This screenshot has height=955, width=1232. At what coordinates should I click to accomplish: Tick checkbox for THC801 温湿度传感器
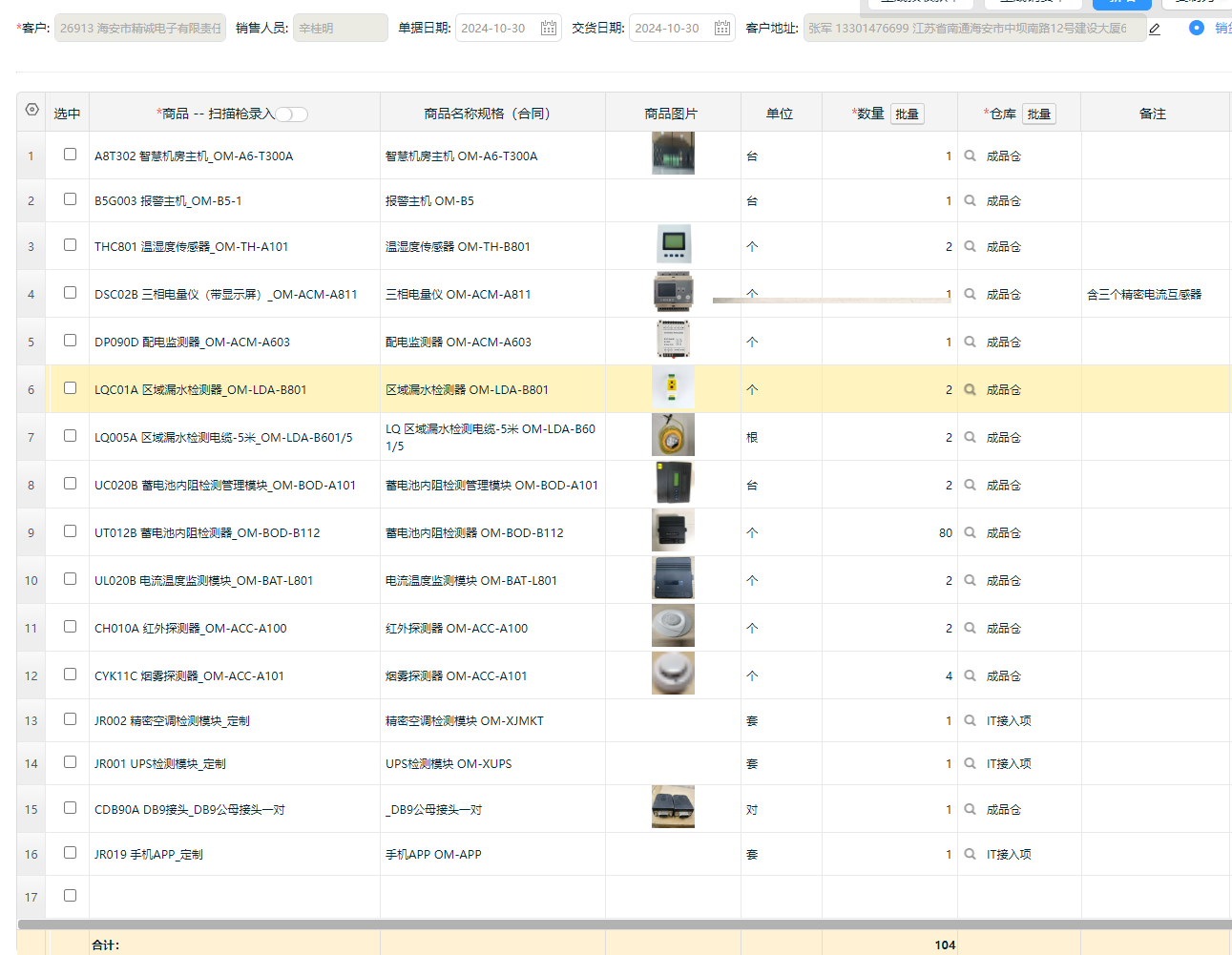point(70,244)
